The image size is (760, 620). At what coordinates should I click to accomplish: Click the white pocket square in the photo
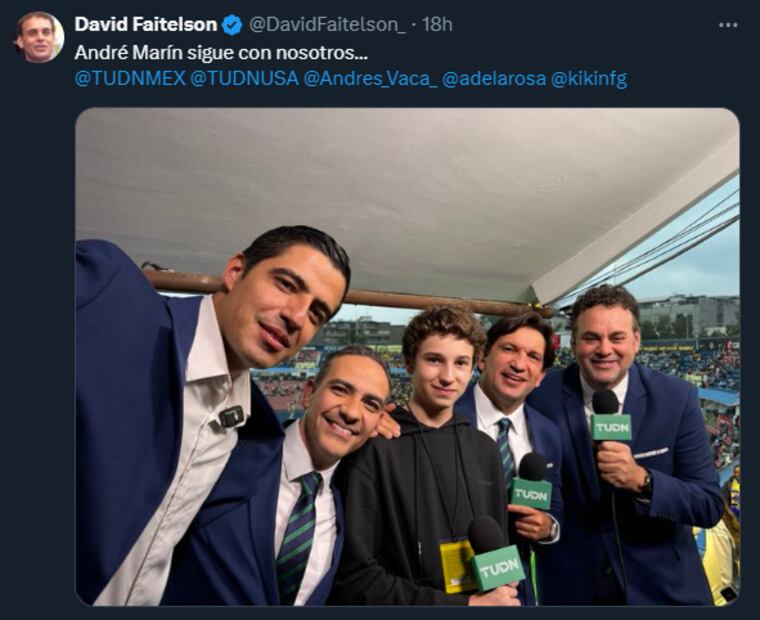pos(651,453)
